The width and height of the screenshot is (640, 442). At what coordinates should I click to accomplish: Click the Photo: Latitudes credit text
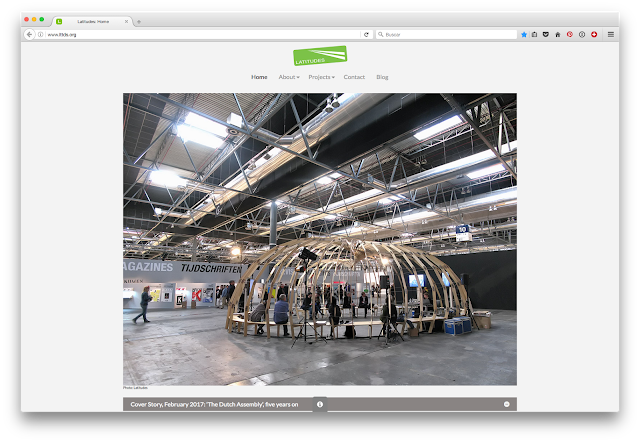point(135,388)
